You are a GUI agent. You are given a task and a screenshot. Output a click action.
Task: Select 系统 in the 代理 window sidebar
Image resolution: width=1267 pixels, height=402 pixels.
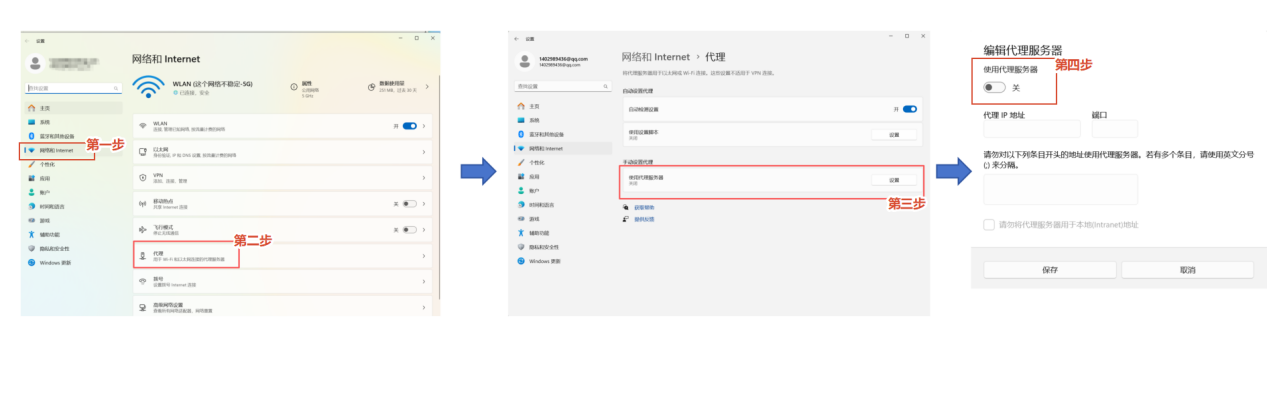[562, 120]
